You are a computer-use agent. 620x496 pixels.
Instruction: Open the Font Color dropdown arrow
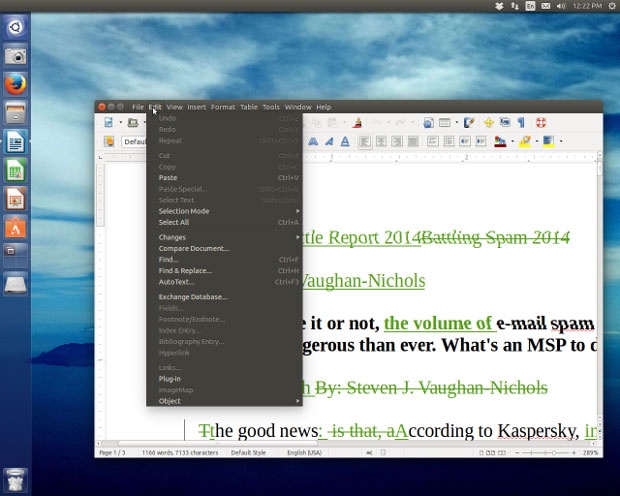[x=512, y=141]
